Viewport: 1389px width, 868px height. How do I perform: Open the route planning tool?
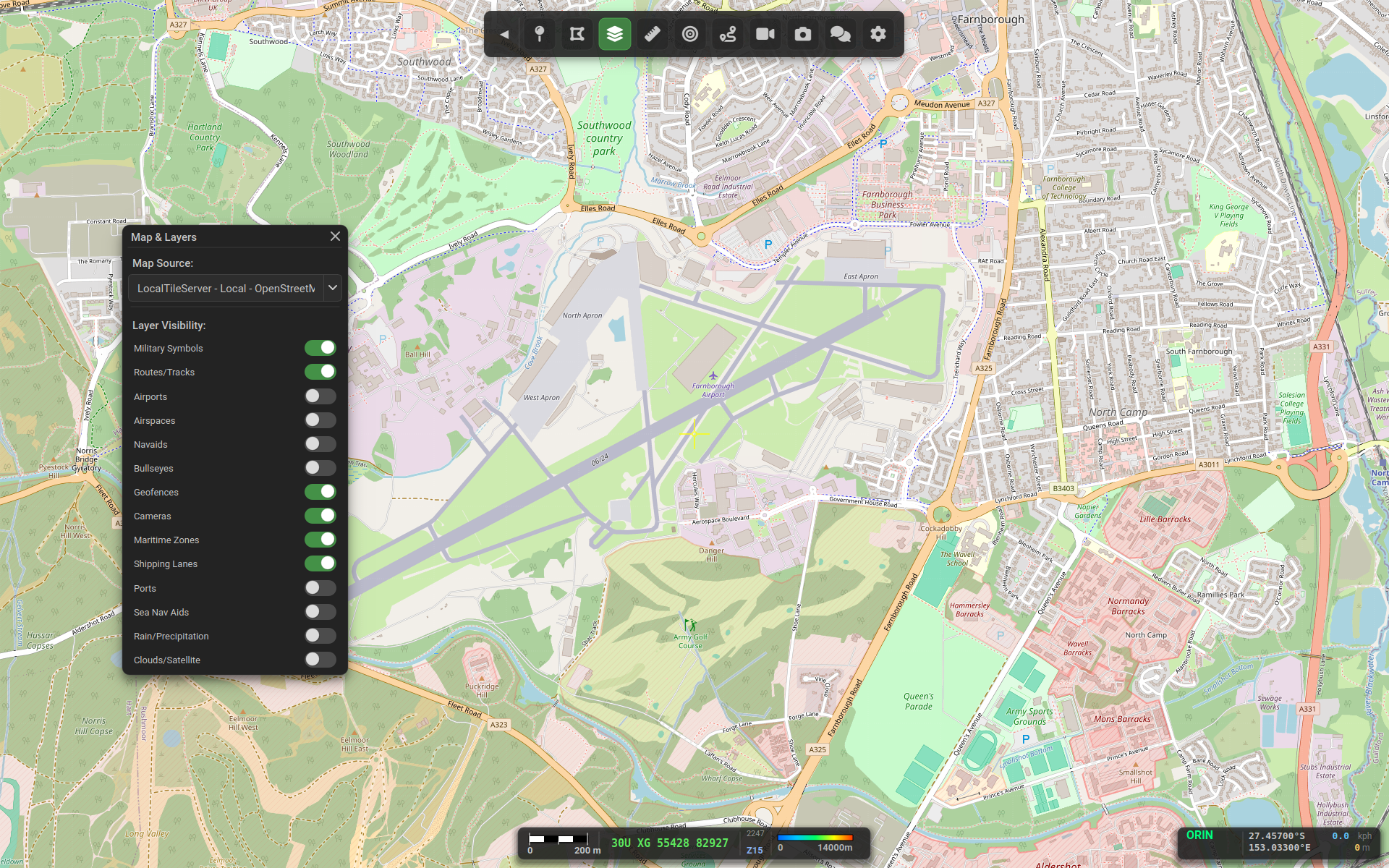point(727,34)
